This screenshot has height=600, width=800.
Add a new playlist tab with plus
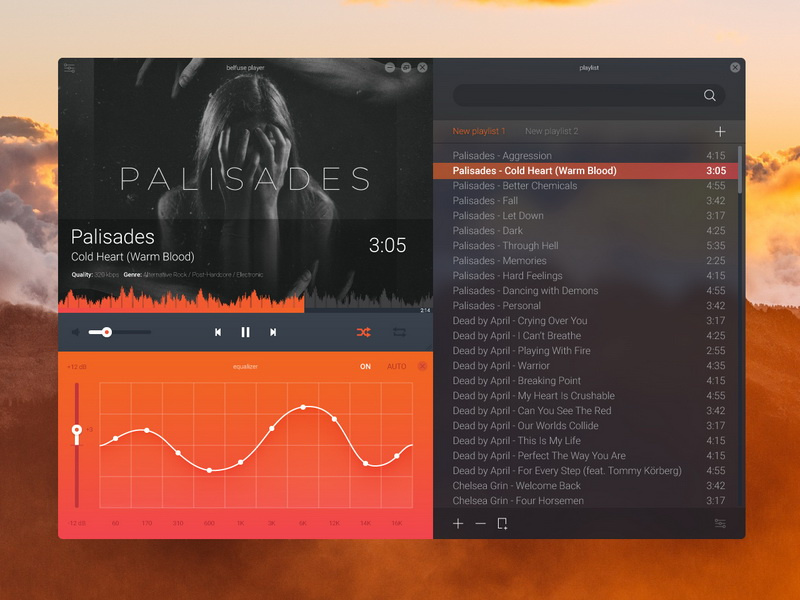720,132
